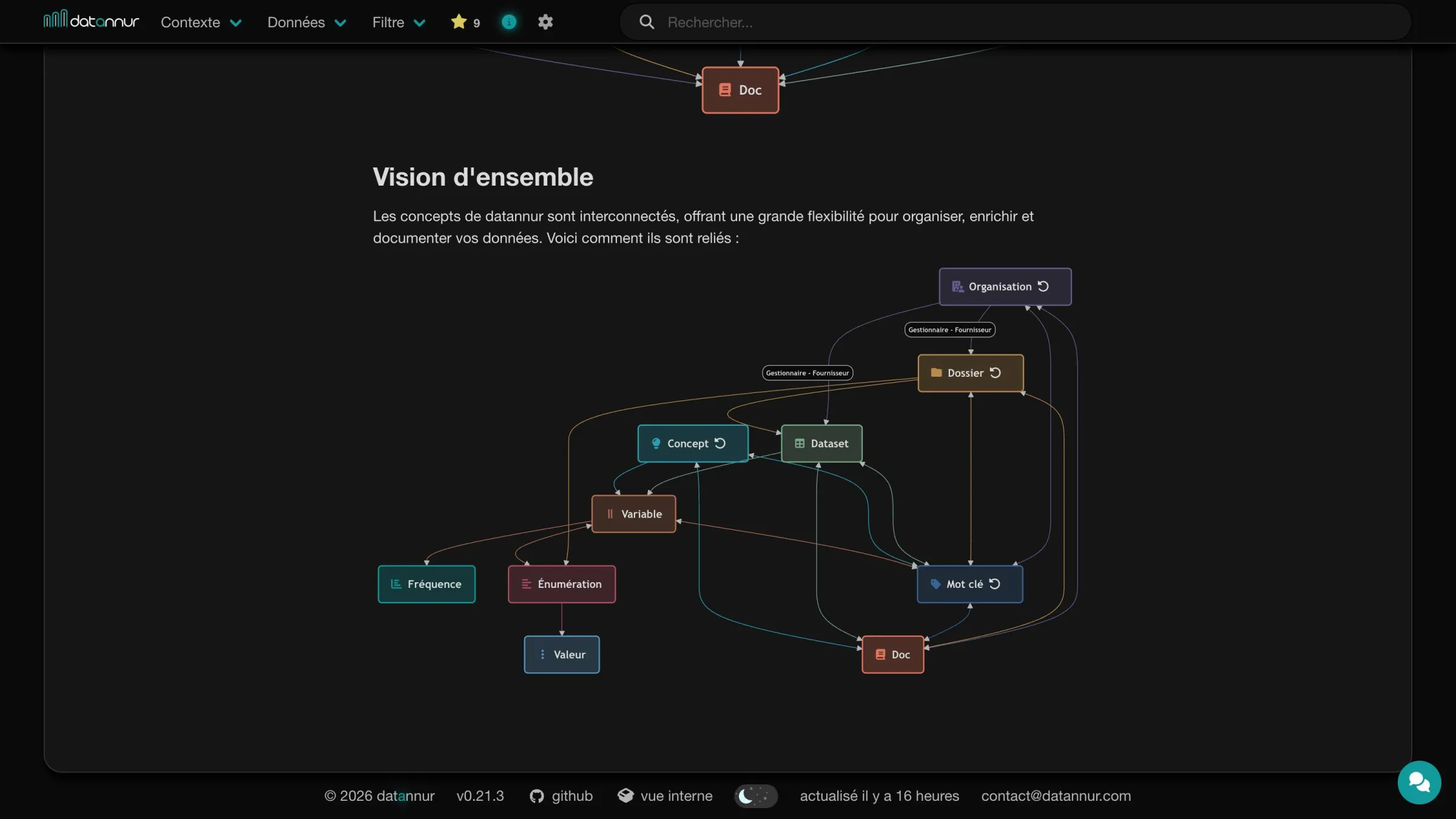Click Fréquence chart icon
This screenshot has width=1456, height=819.
coord(396,584)
